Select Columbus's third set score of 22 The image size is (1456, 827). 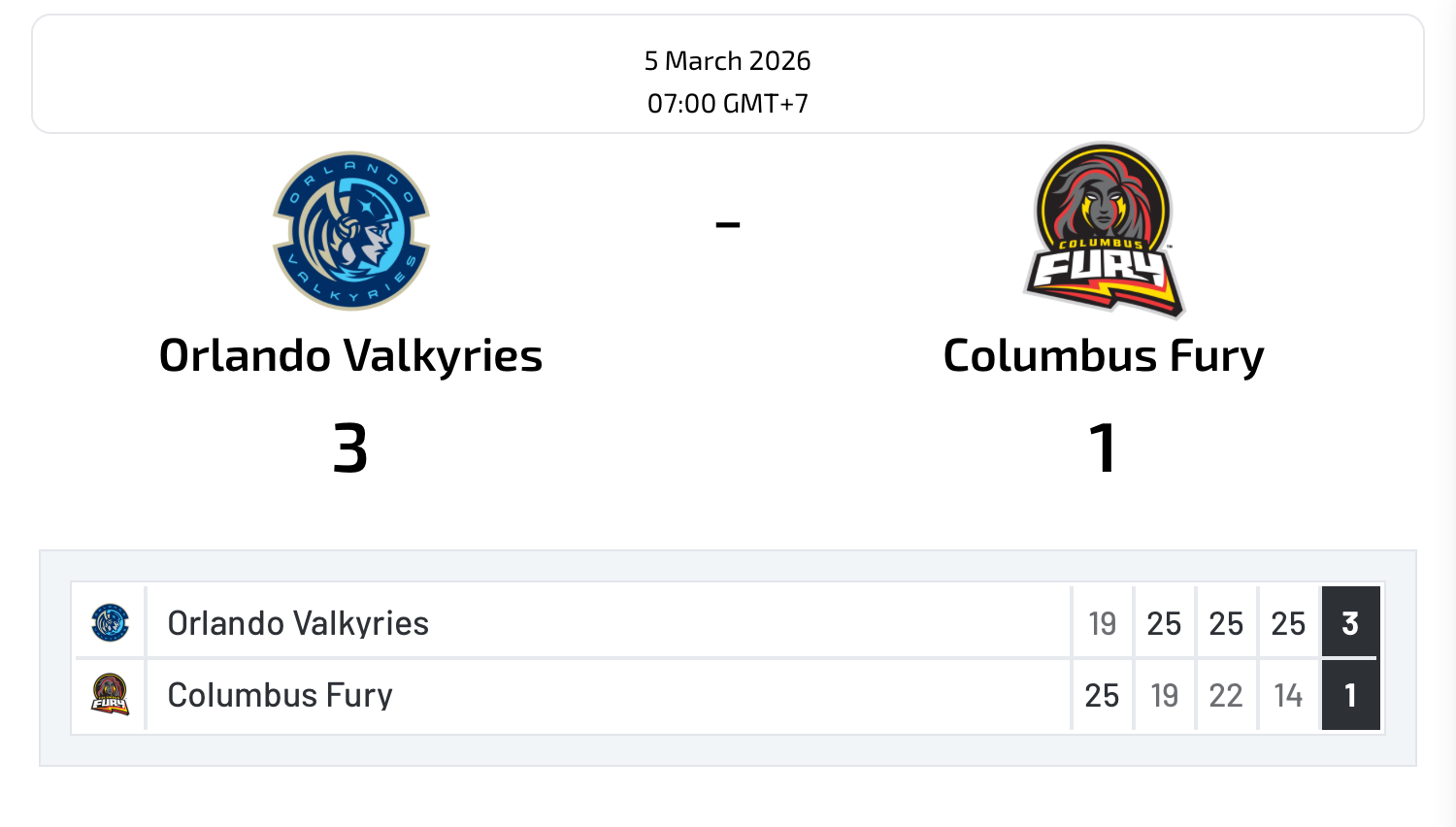[1226, 695]
